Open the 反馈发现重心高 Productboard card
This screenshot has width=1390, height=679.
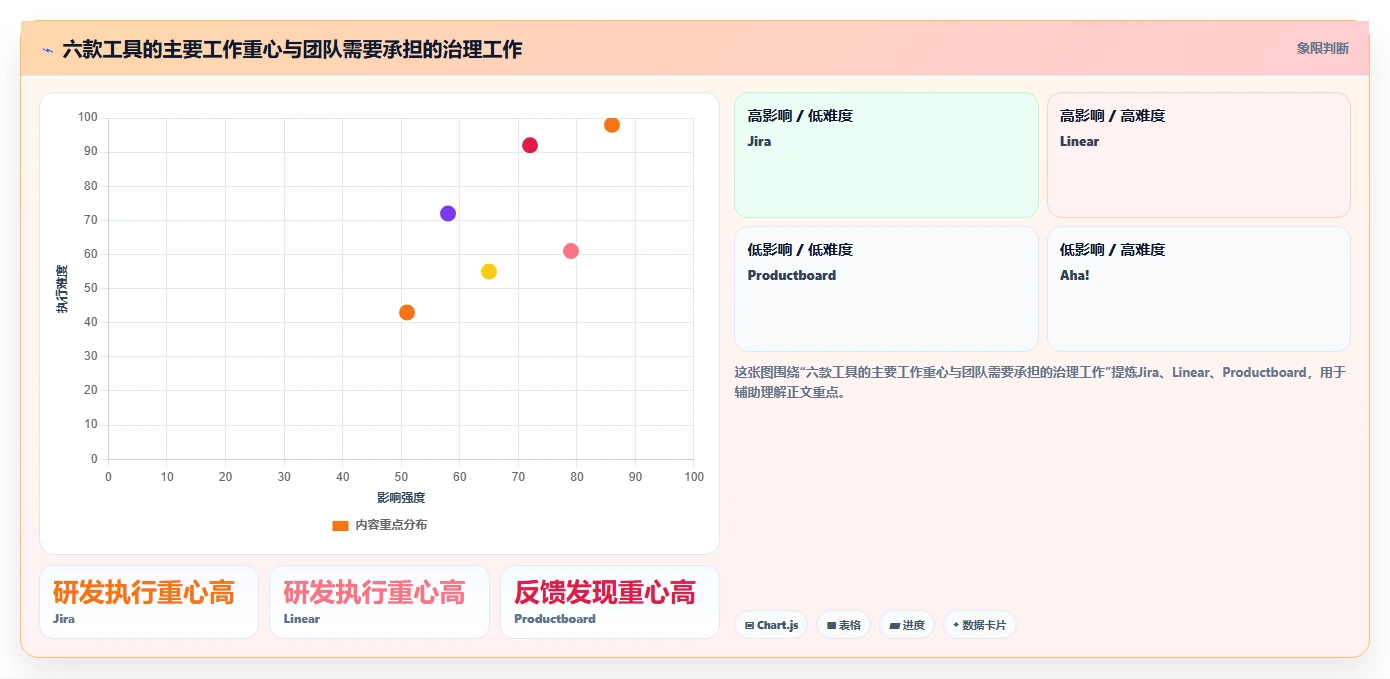point(609,602)
